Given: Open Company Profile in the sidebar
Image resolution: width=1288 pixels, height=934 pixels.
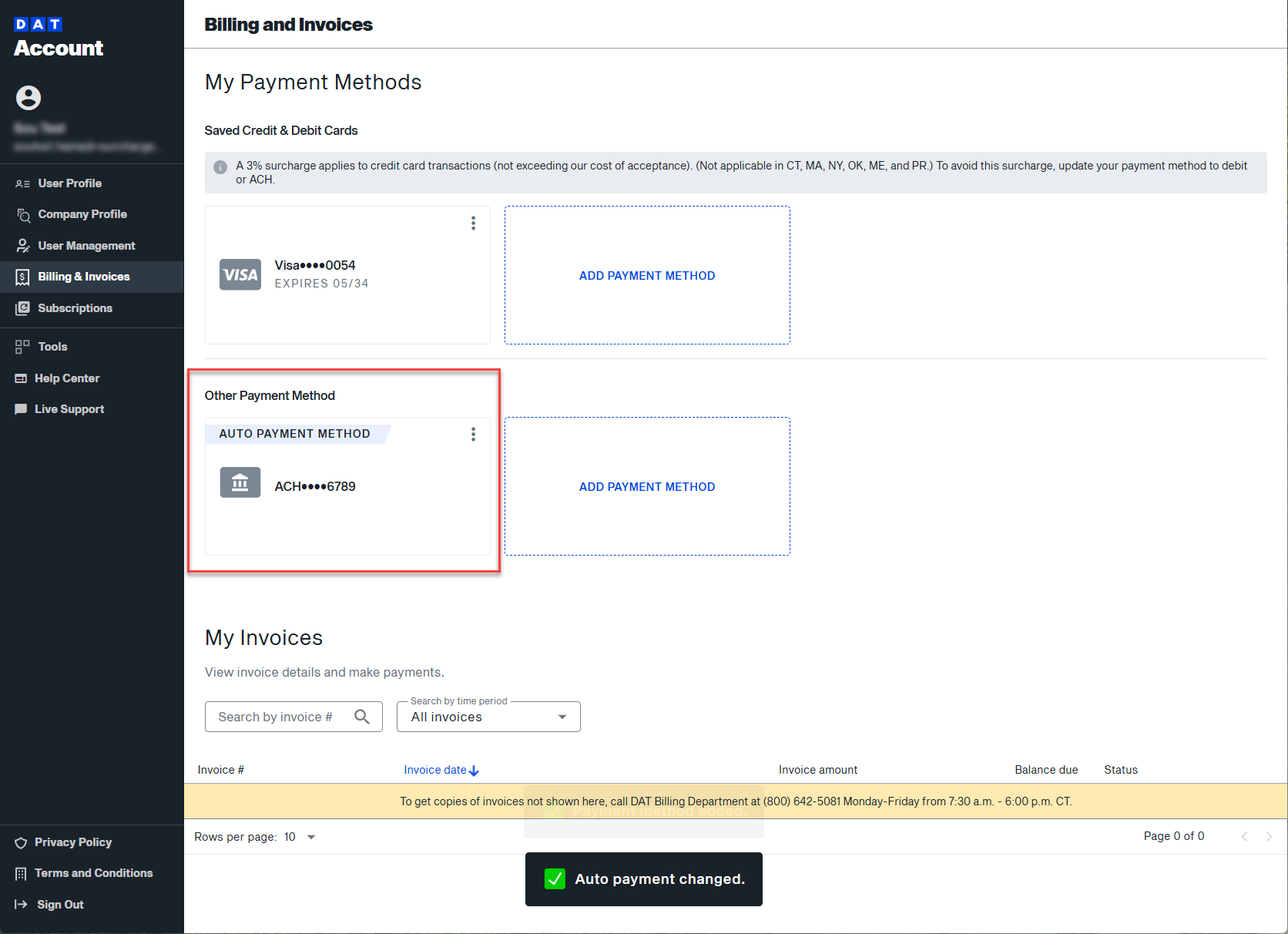Looking at the screenshot, I should point(92,214).
